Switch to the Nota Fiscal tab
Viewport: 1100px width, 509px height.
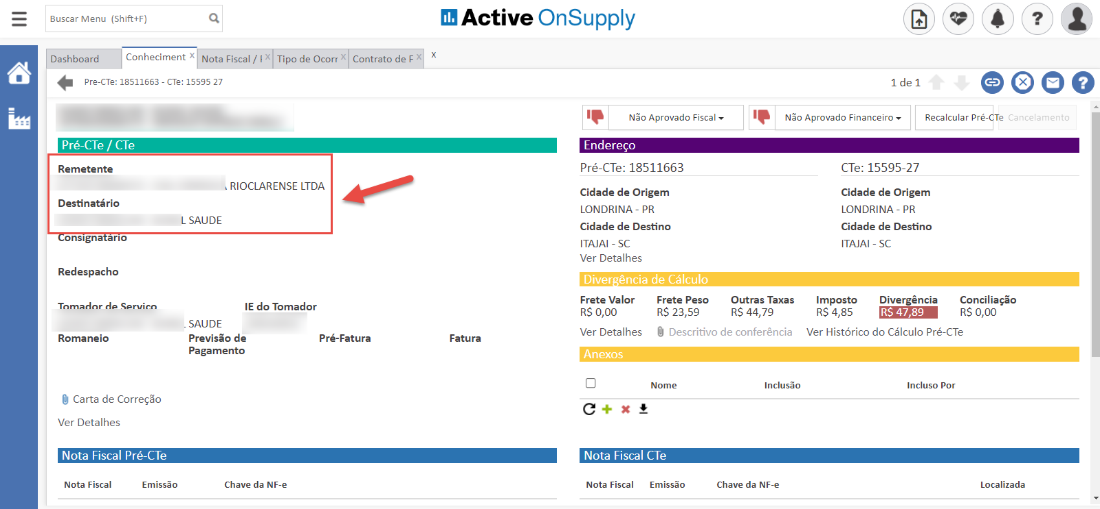(x=232, y=59)
